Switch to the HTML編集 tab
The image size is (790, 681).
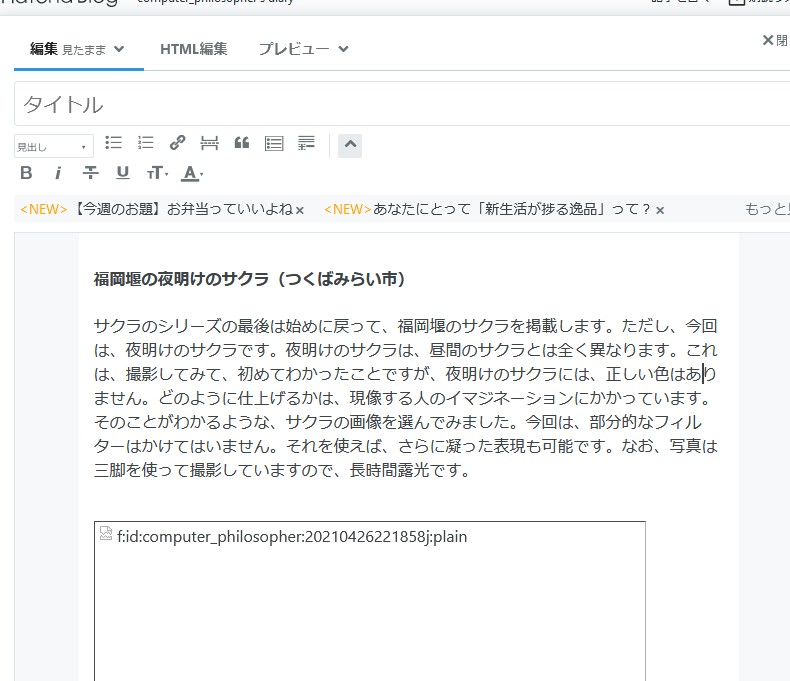[x=193, y=49]
